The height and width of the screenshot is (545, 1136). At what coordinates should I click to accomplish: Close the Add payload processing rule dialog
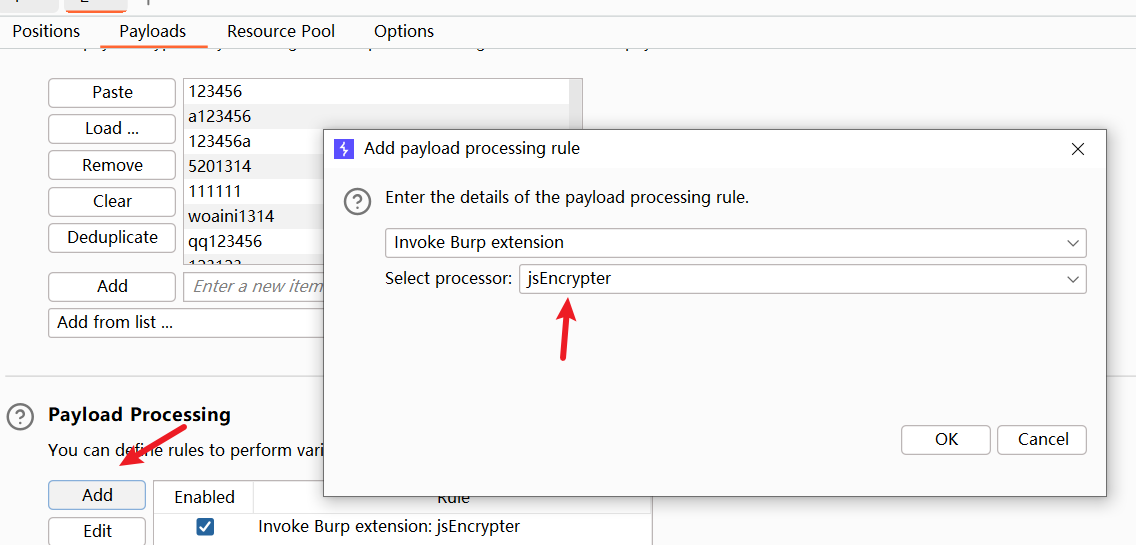tap(1078, 149)
